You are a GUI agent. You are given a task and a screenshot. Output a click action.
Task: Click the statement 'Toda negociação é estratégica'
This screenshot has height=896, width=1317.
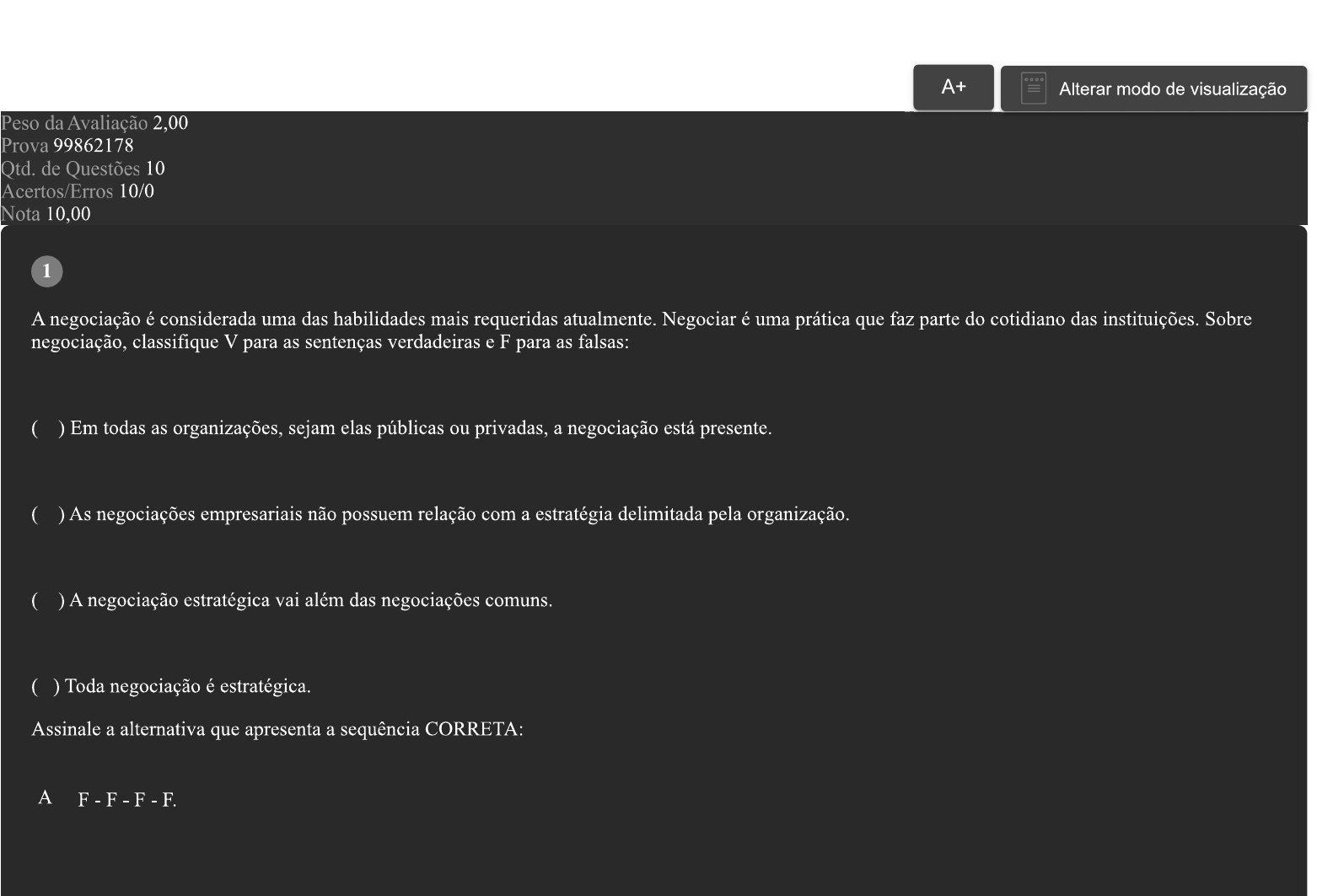coord(187,686)
